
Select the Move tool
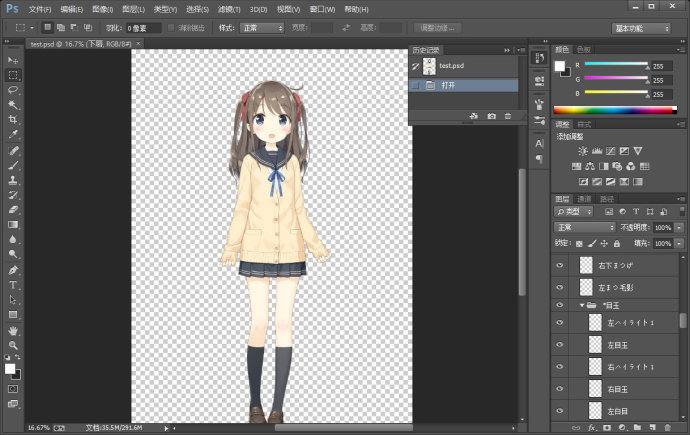click(x=14, y=60)
